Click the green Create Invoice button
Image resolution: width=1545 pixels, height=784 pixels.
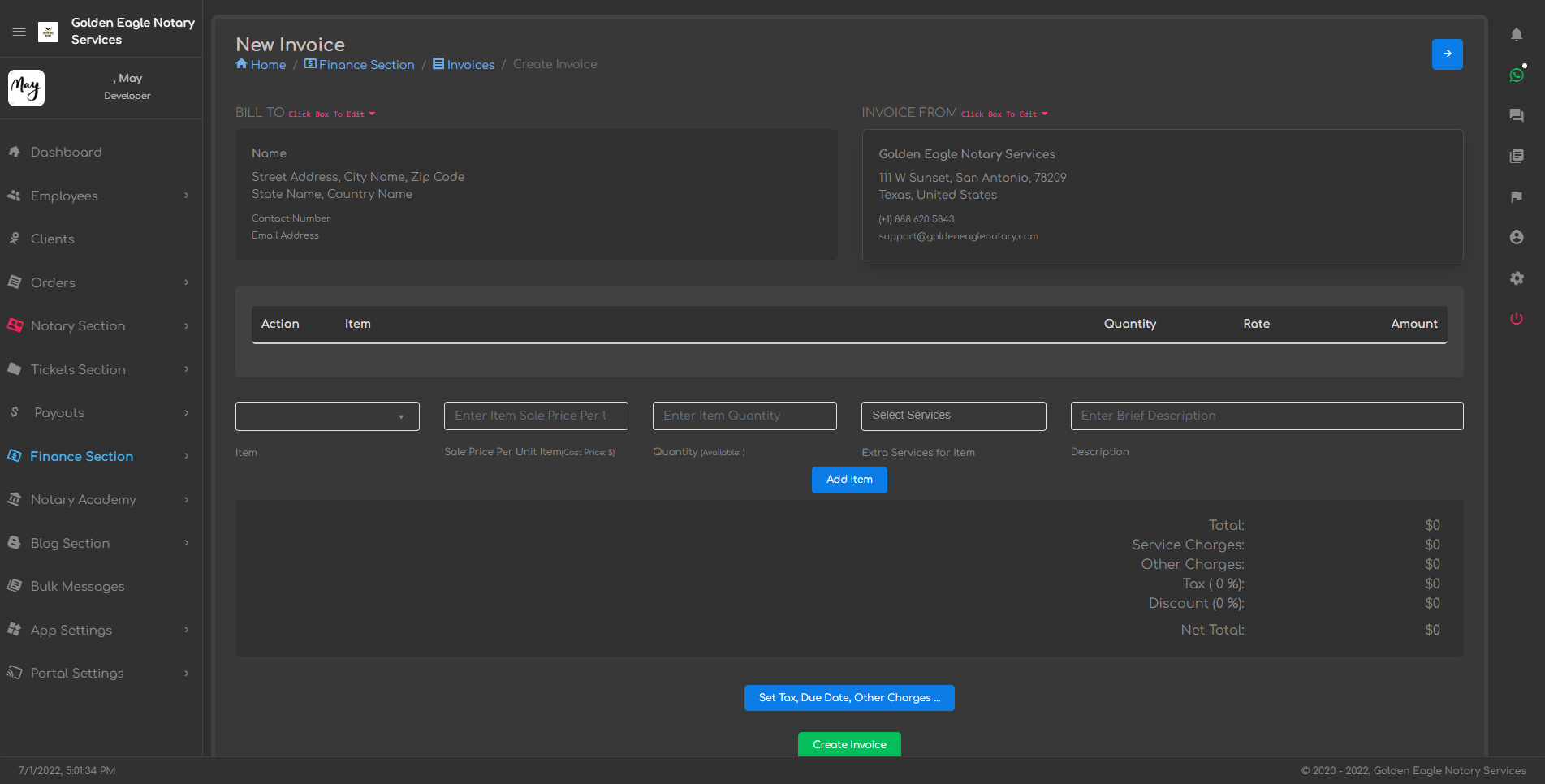[849, 744]
